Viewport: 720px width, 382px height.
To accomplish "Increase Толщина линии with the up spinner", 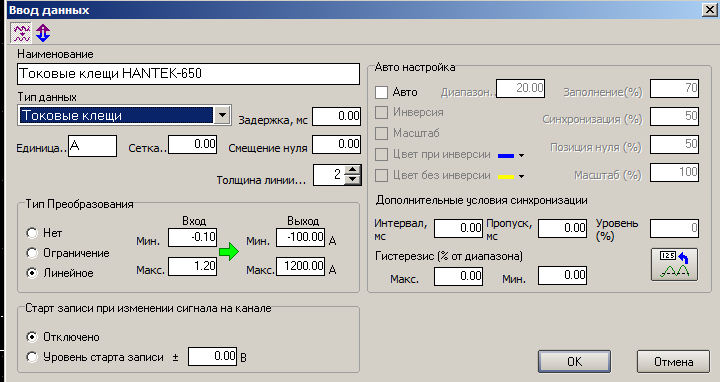I will click(353, 169).
